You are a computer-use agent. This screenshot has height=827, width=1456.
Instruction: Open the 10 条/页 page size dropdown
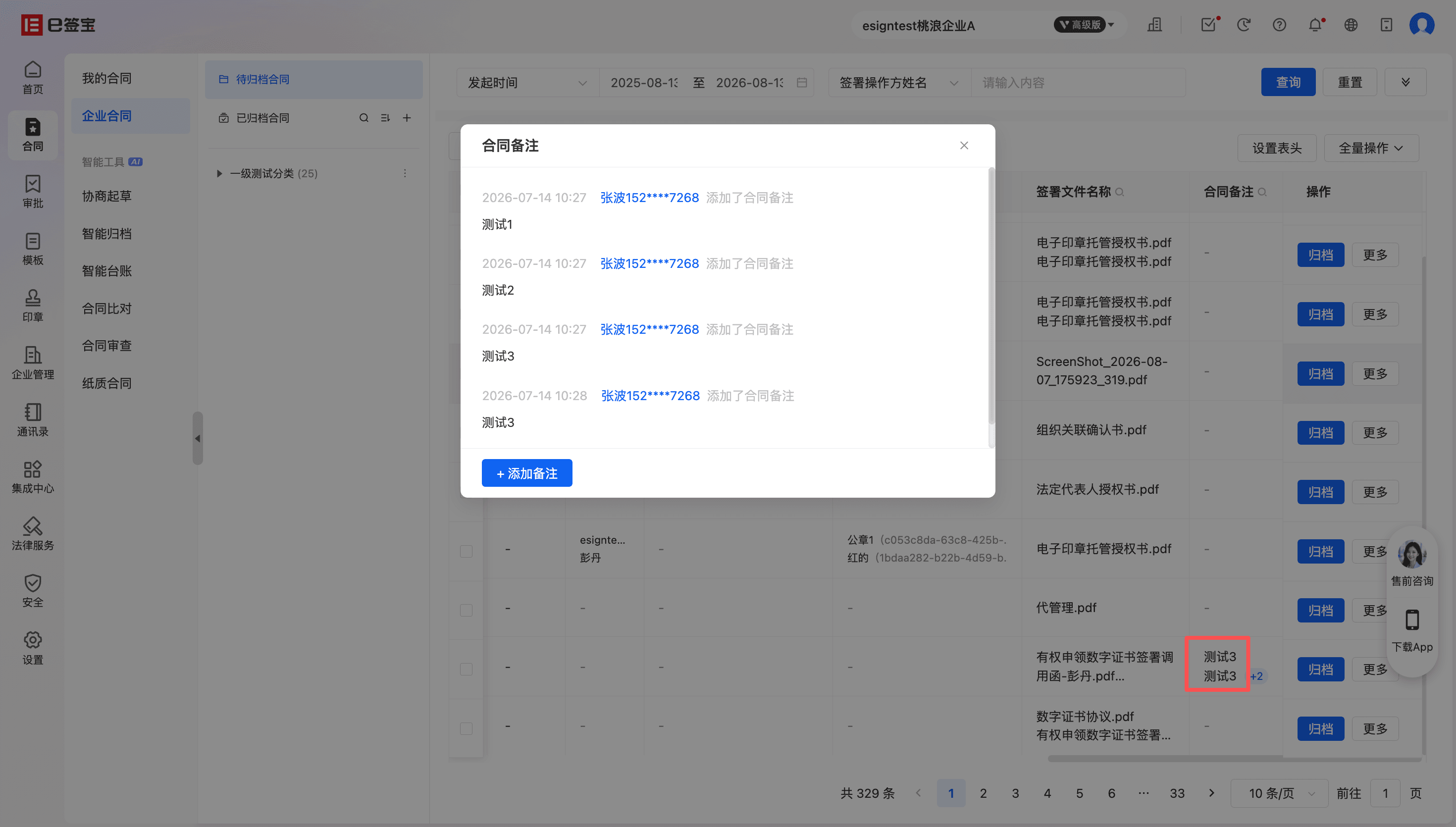1279,793
